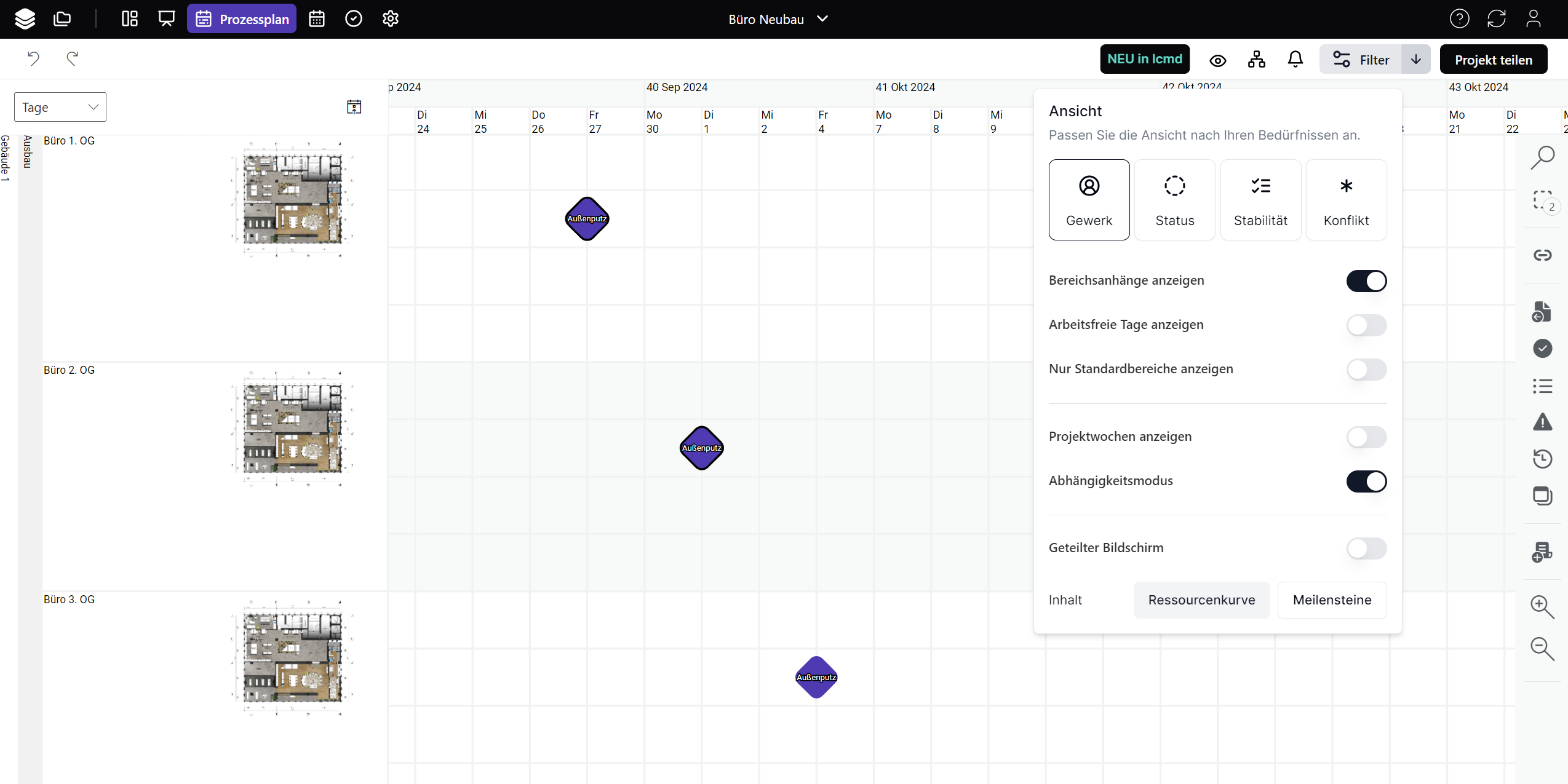Click the link chain icon in sidebar

tap(1542, 255)
